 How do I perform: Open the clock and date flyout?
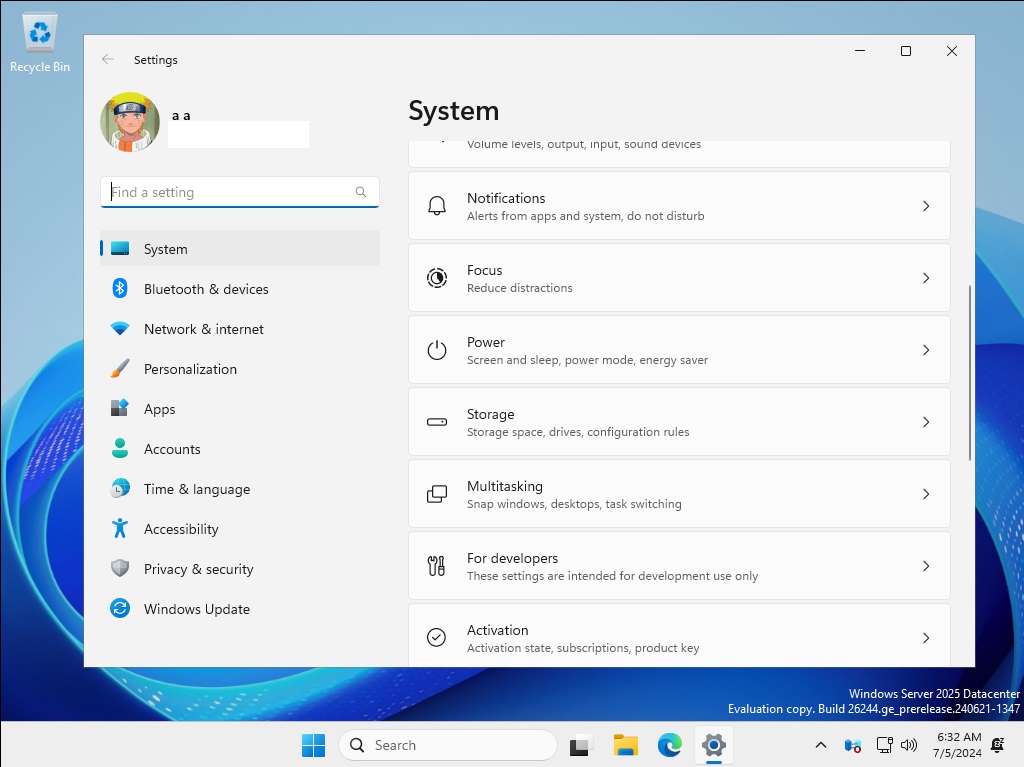pyautogui.click(x=957, y=745)
